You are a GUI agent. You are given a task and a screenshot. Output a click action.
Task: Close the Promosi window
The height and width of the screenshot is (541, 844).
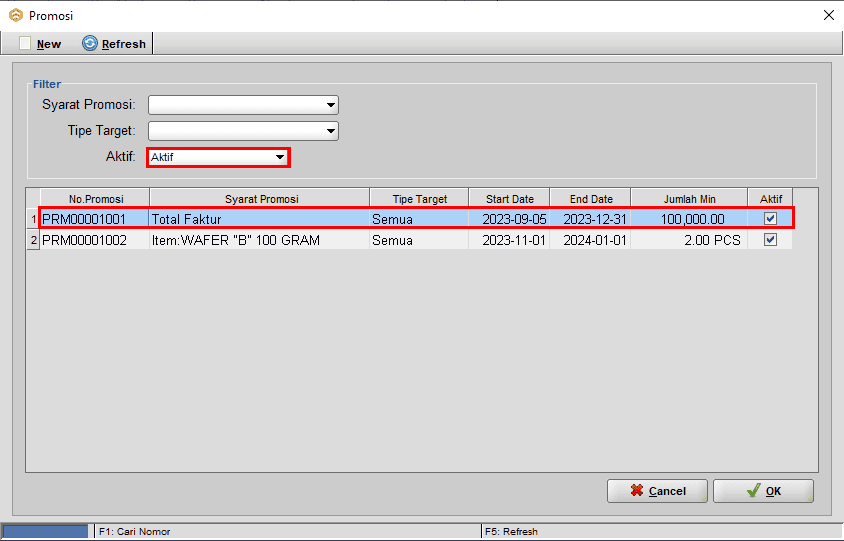coord(829,15)
